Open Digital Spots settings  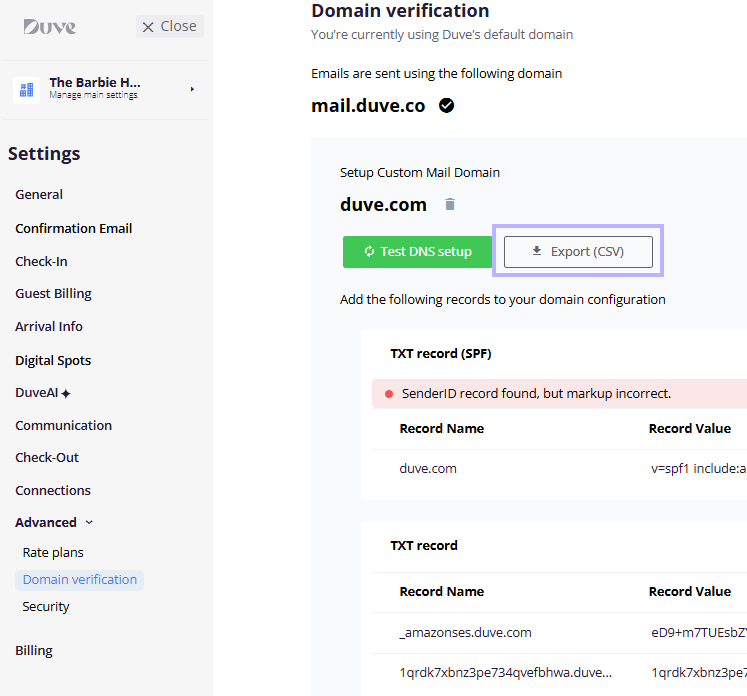53,361
